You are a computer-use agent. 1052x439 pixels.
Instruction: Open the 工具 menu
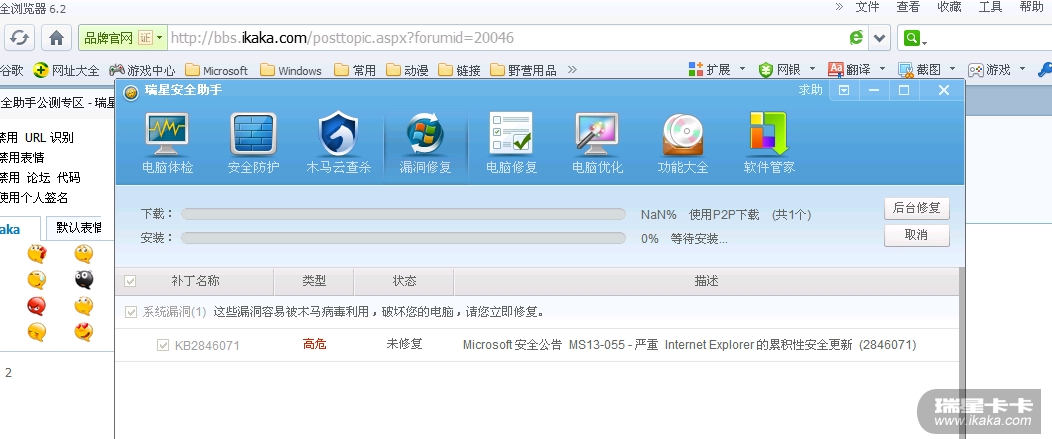click(990, 7)
